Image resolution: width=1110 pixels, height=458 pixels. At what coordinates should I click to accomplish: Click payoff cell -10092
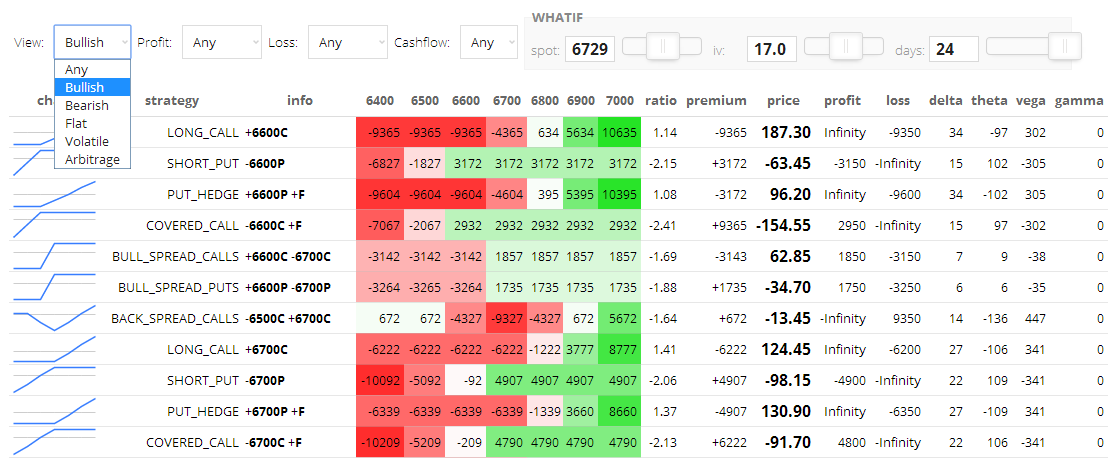(380, 382)
